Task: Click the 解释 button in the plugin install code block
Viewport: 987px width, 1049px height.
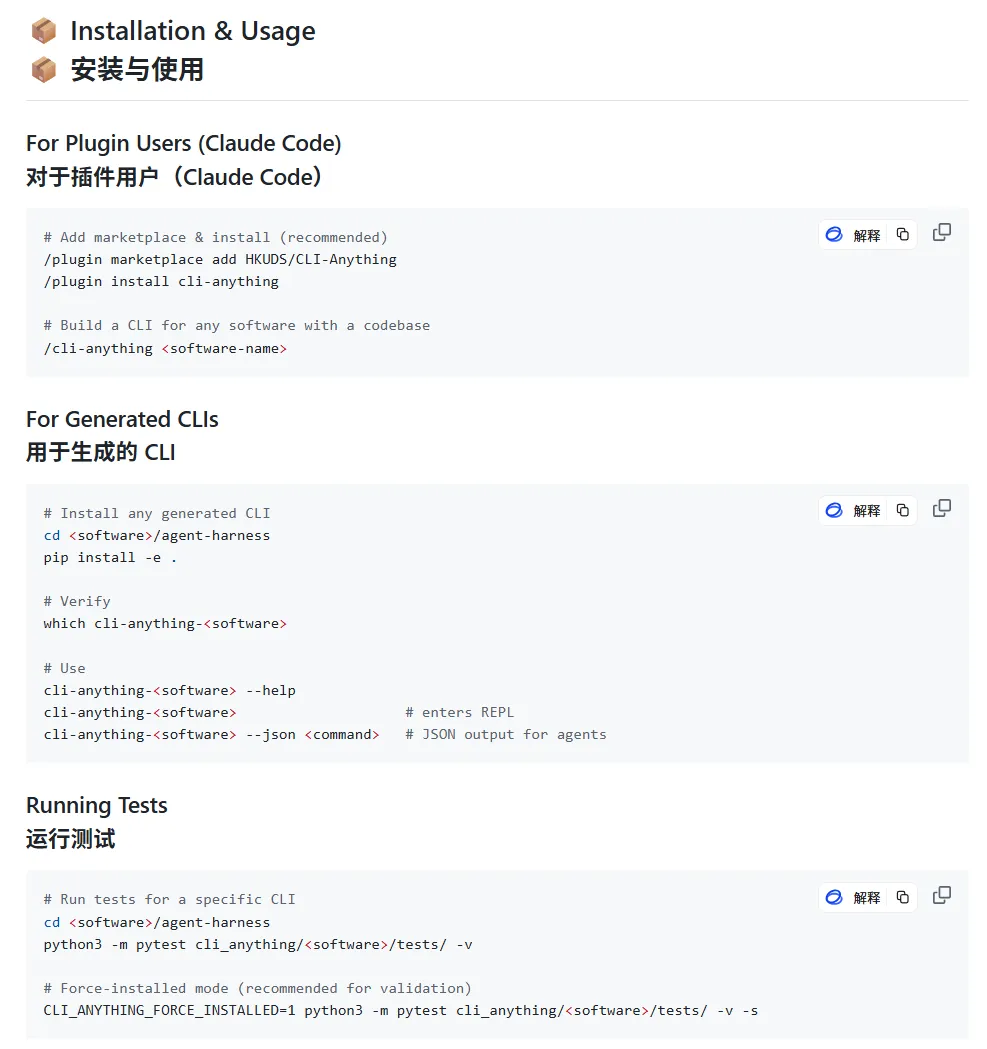Action: pyautogui.click(x=866, y=235)
